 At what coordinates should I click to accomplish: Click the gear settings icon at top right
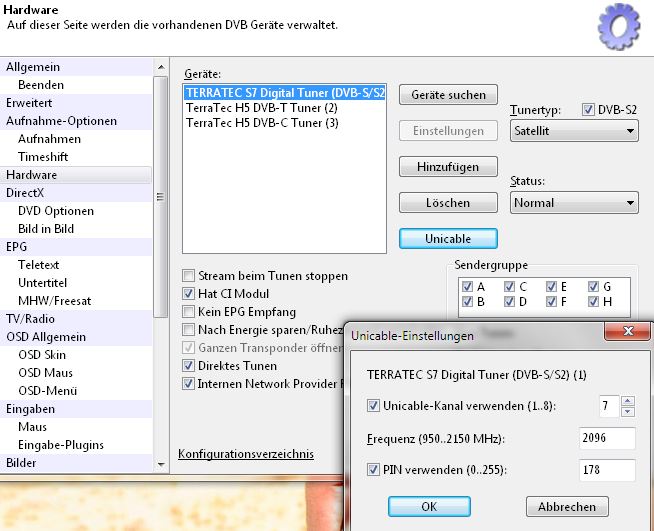pos(618,27)
